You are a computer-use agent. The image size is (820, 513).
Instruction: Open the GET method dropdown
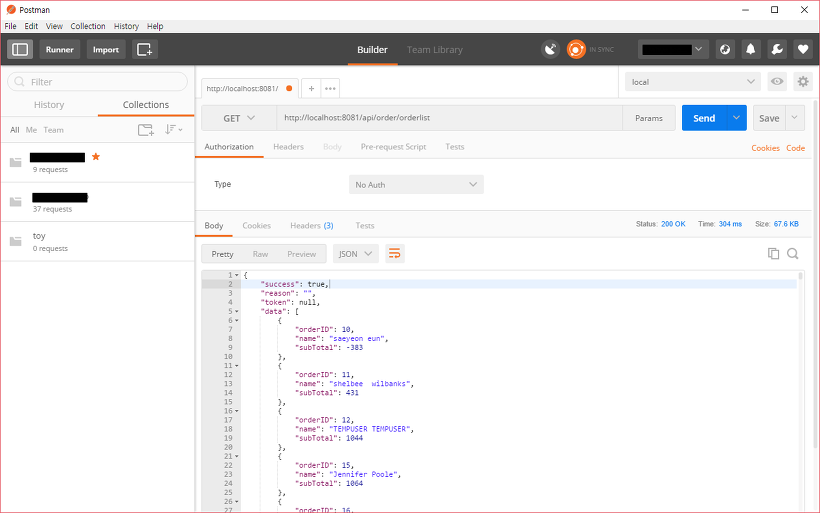pyautogui.click(x=239, y=118)
